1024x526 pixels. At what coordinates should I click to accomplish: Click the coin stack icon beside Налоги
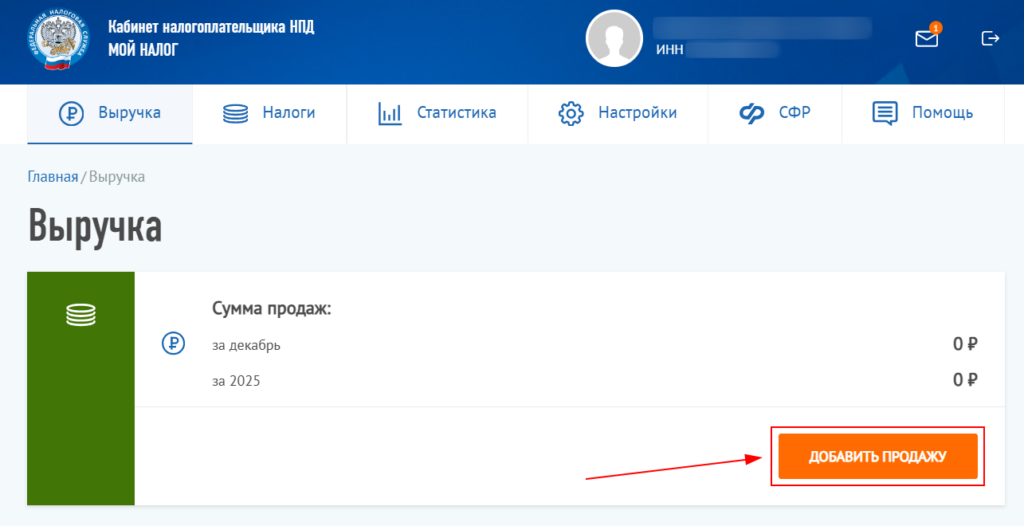[235, 113]
